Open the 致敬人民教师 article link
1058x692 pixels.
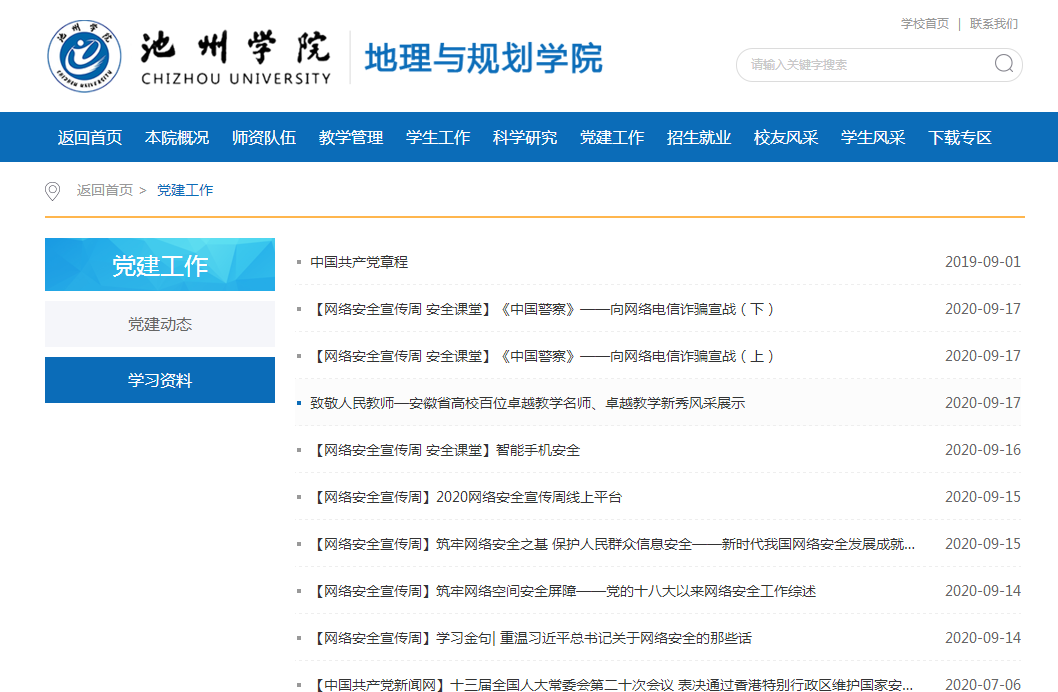point(527,403)
